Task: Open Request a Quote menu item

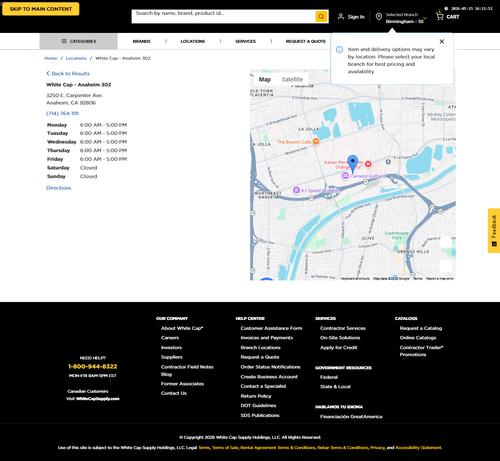Action: pyautogui.click(x=306, y=41)
